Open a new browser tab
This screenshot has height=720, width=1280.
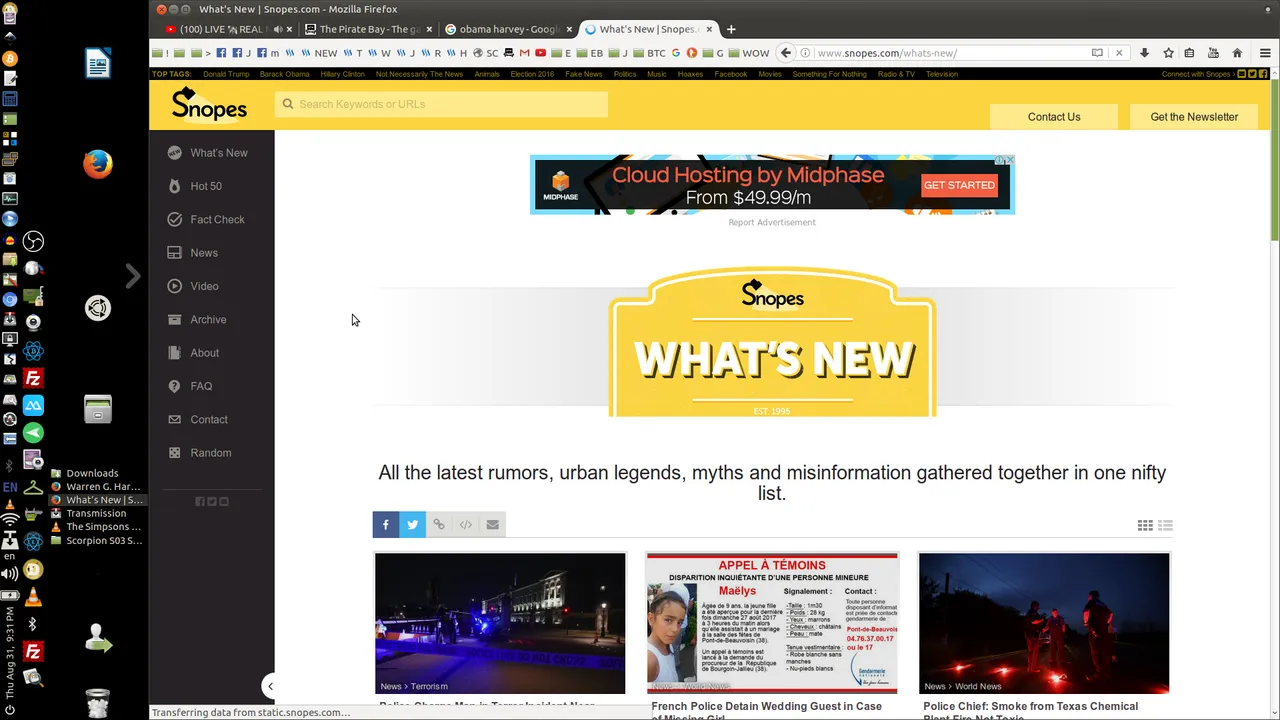(731, 29)
